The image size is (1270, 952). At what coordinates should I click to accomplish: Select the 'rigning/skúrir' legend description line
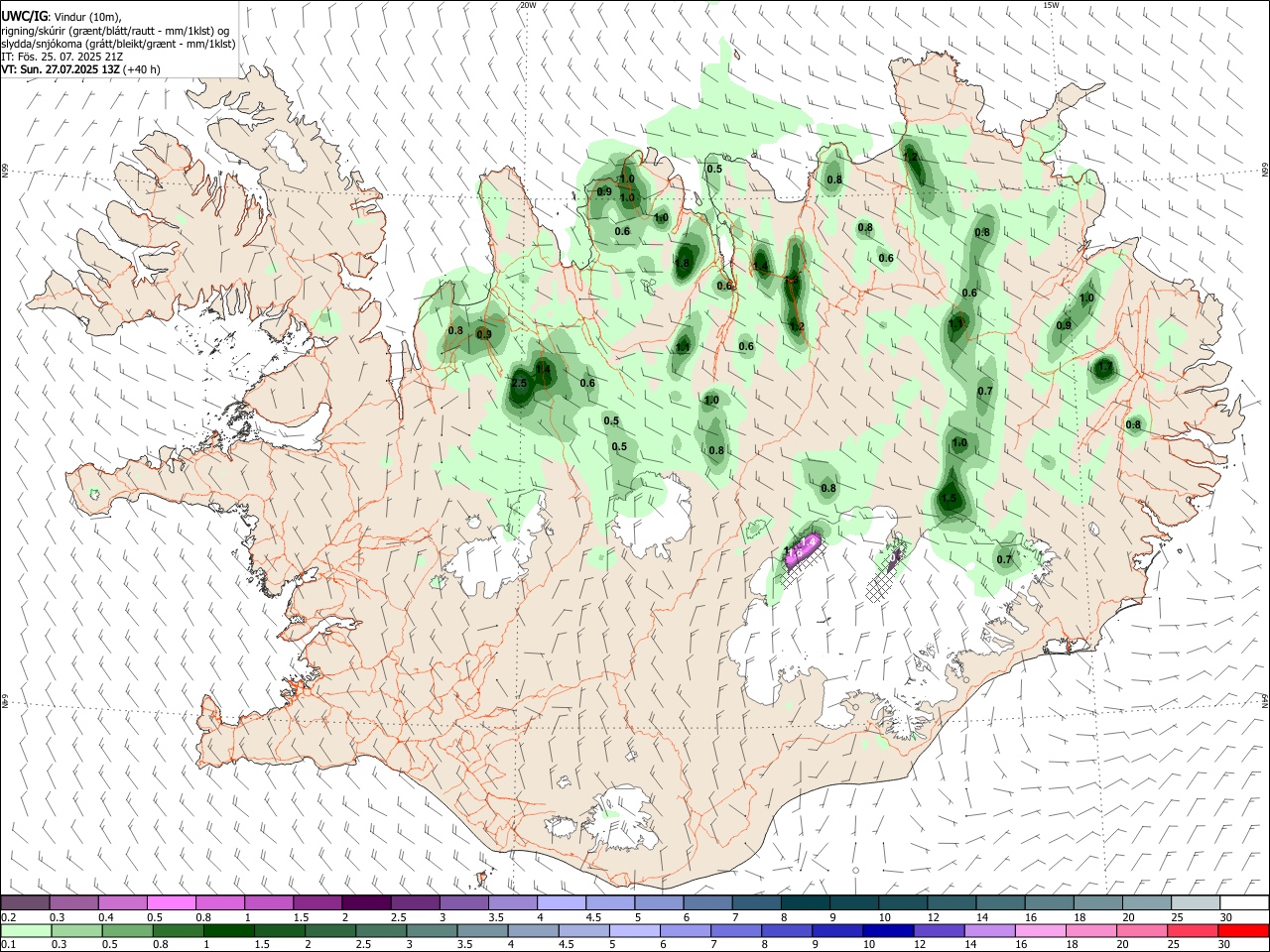(115, 31)
